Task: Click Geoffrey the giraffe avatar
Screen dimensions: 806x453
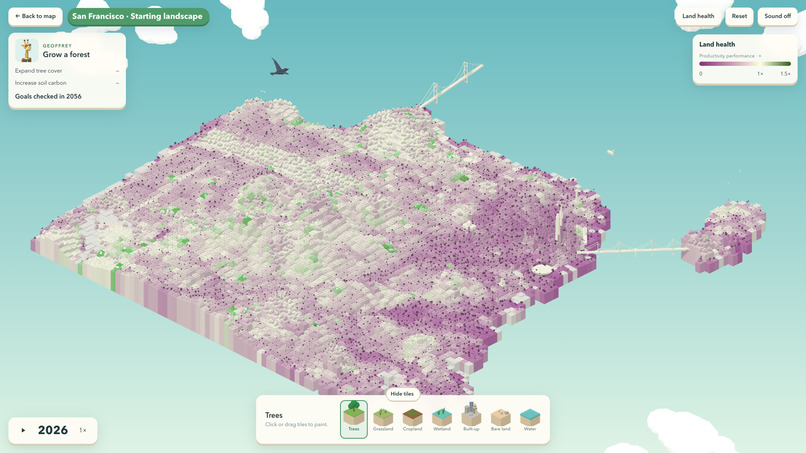Action: coord(26,50)
